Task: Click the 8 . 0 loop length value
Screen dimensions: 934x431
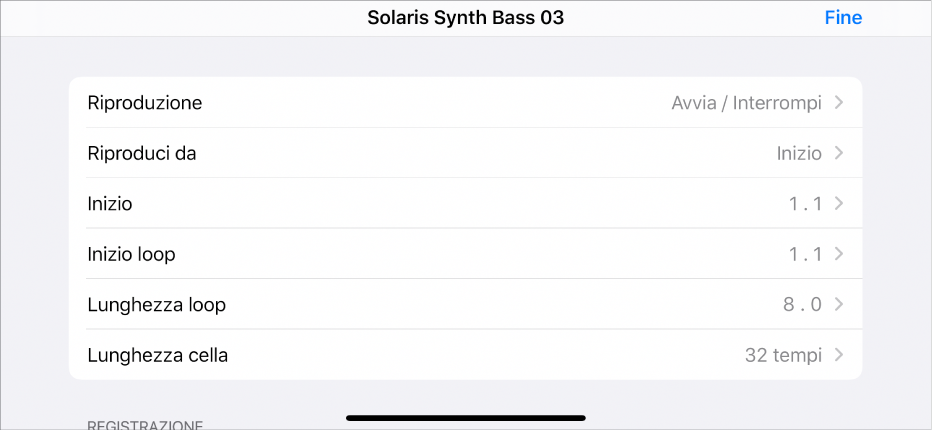Action: click(x=802, y=305)
